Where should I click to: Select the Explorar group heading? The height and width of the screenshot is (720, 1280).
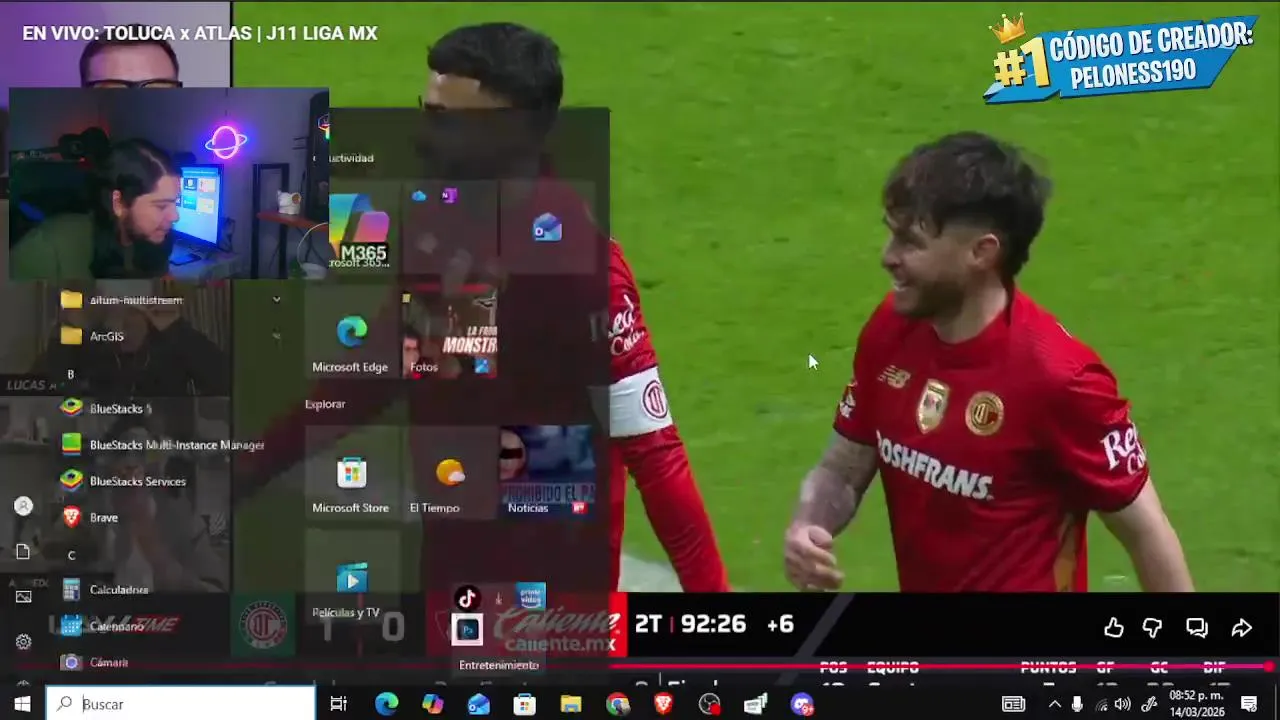(x=325, y=404)
